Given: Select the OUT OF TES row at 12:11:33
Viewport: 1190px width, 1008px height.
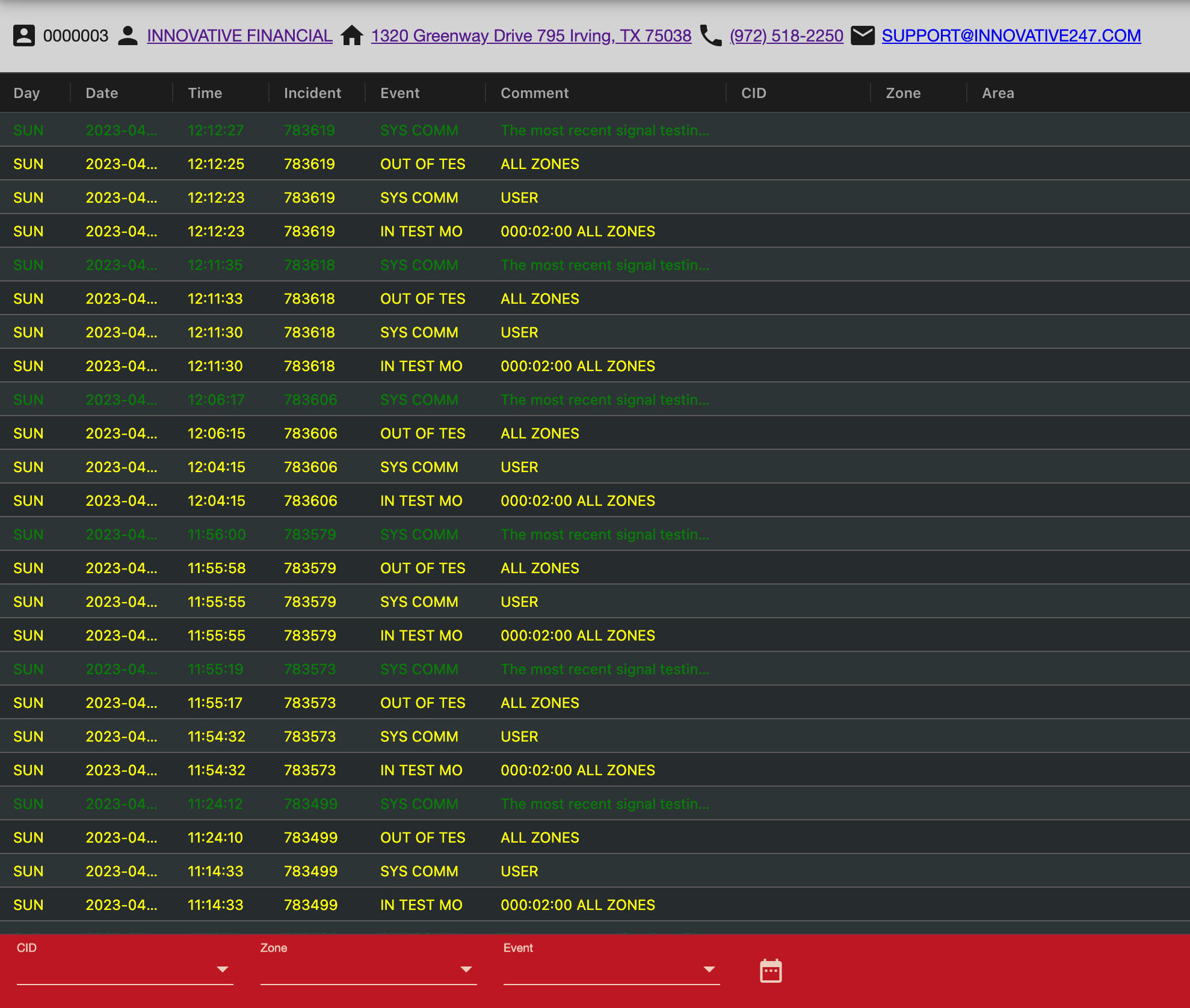Looking at the screenshot, I should point(595,298).
